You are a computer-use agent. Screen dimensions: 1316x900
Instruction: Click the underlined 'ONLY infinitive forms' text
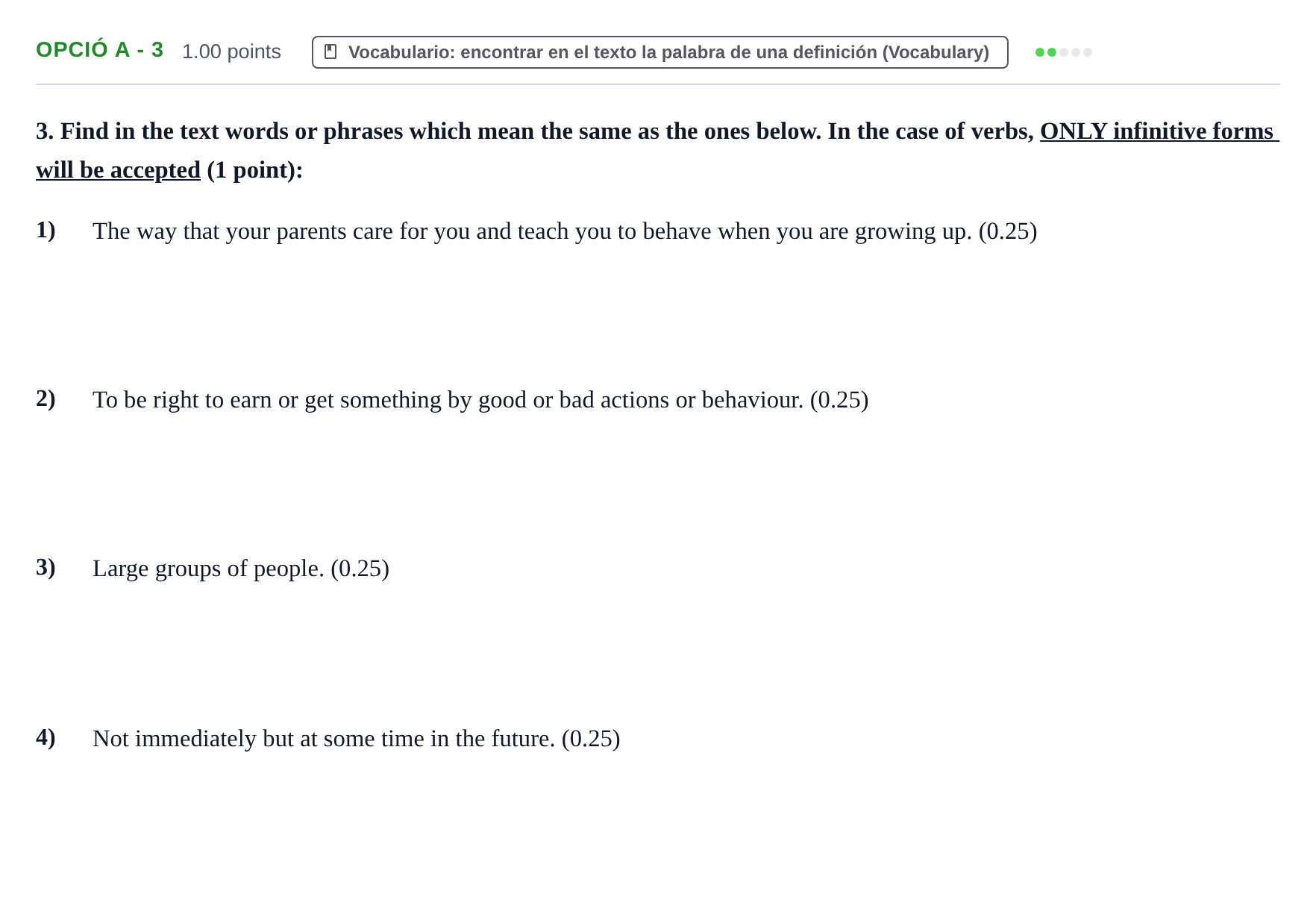coord(1159,131)
